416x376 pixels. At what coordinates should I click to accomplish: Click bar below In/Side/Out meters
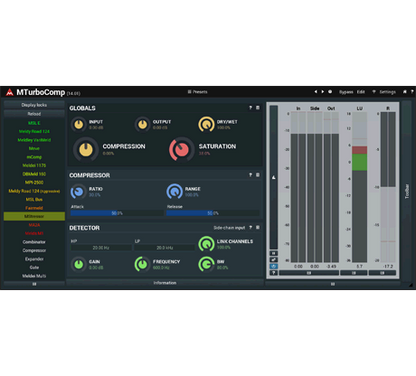pos(309,273)
